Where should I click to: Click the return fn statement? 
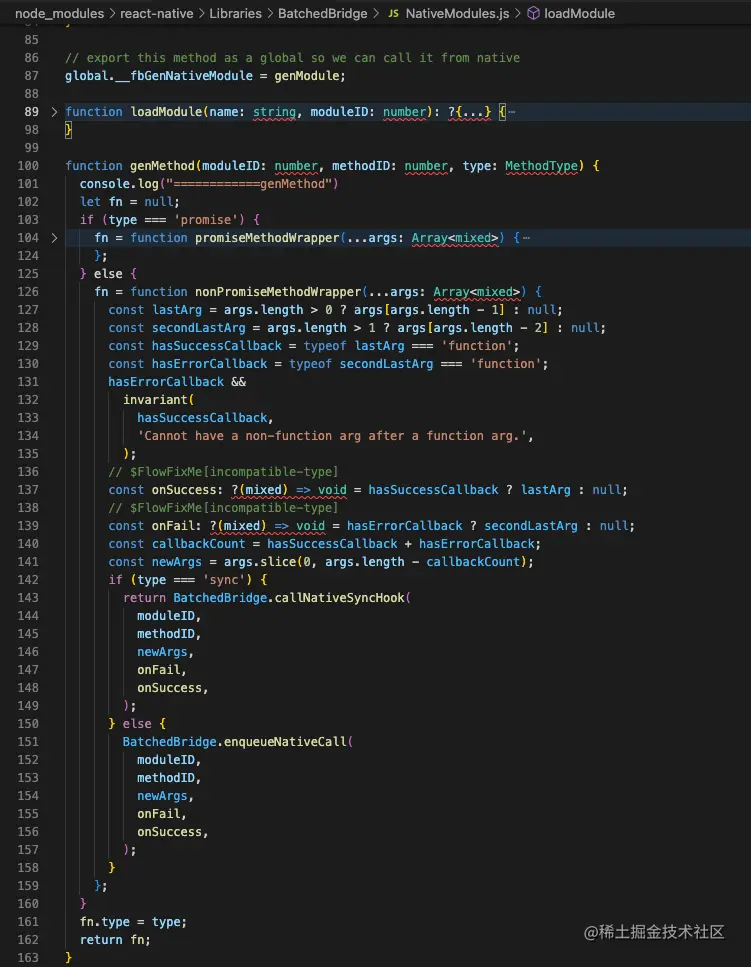click(115, 939)
